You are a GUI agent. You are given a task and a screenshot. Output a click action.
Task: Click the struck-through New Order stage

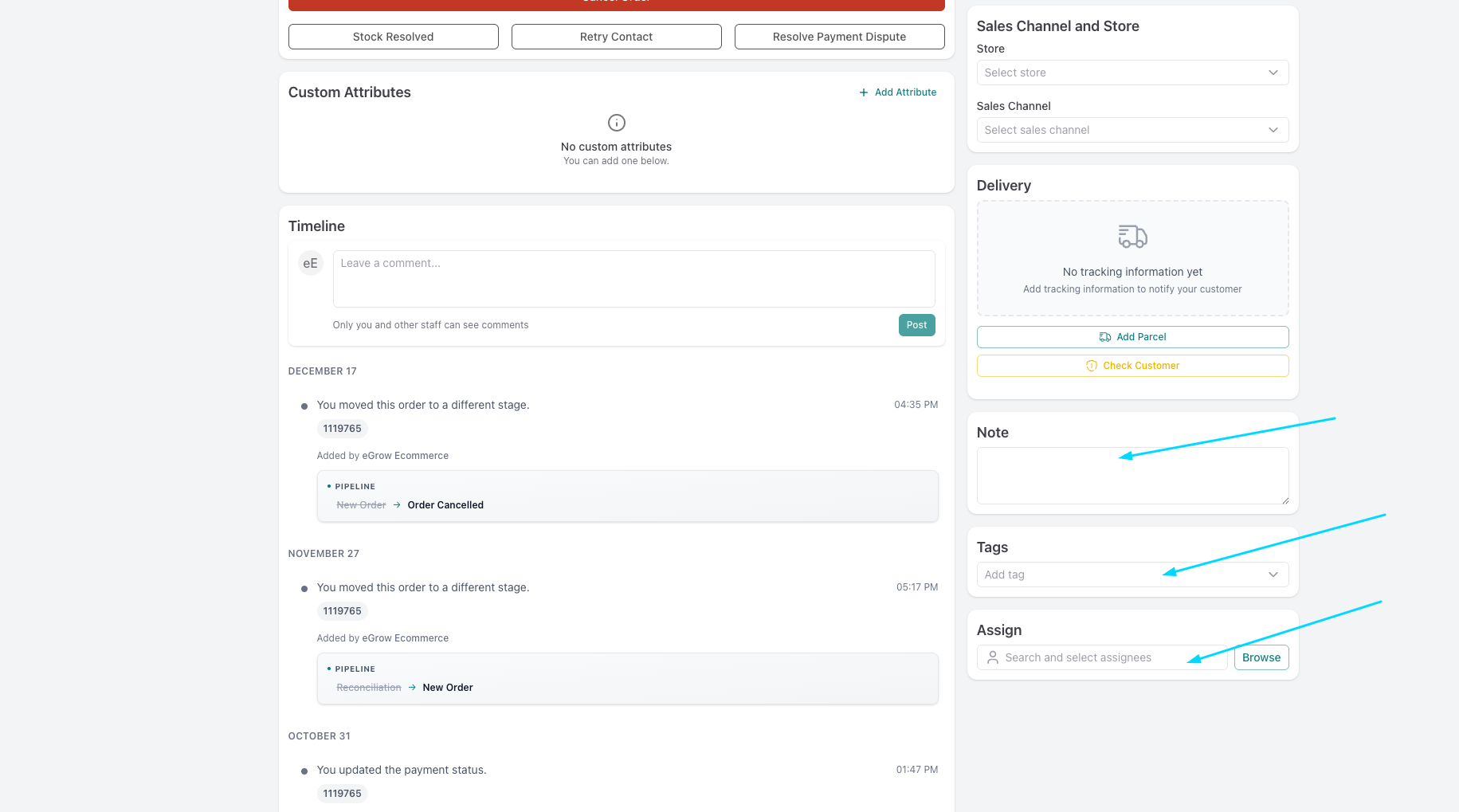[361, 505]
